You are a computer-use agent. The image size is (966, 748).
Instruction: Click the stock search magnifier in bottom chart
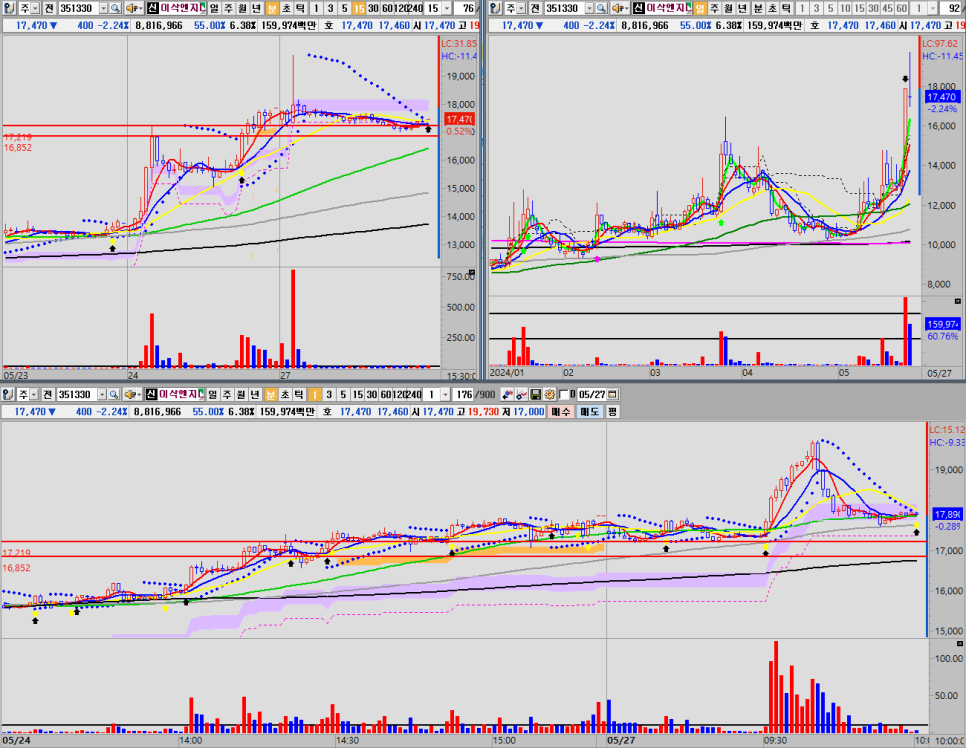115,394
